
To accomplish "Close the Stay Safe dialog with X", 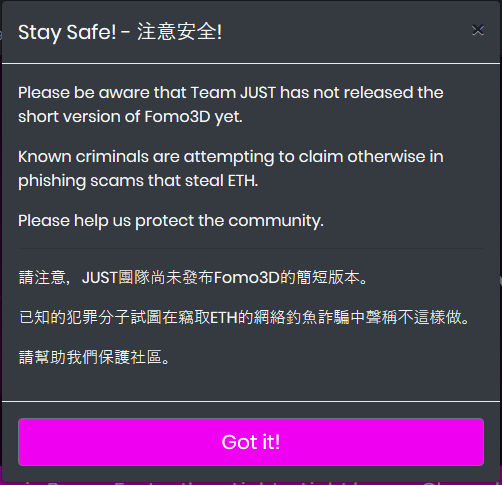I will [x=478, y=30].
